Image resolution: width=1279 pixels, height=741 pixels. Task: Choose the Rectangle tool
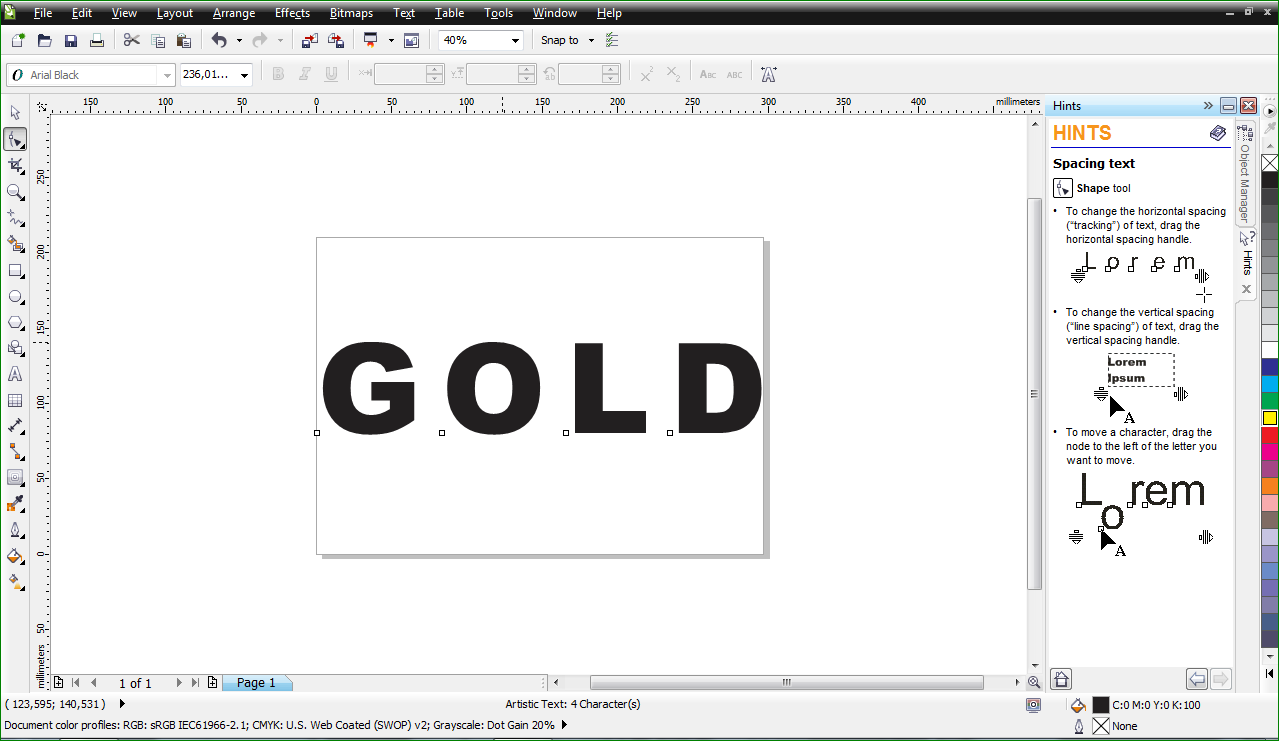click(x=15, y=270)
